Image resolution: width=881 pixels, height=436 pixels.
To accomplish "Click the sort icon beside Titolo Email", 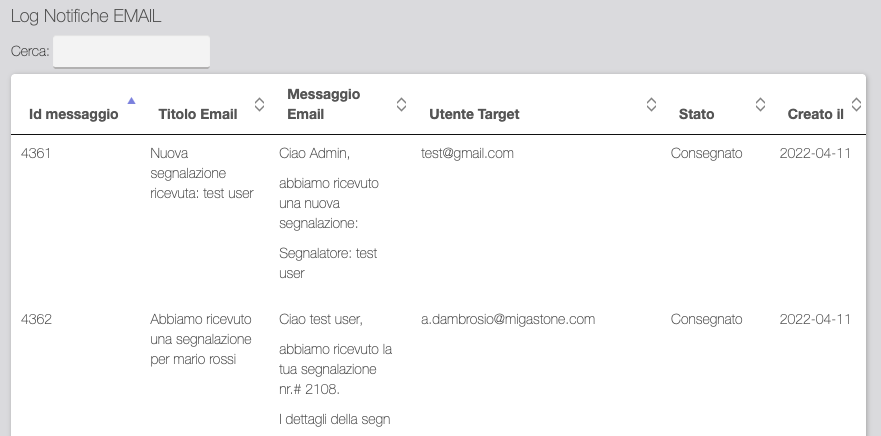I will [x=259, y=104].
